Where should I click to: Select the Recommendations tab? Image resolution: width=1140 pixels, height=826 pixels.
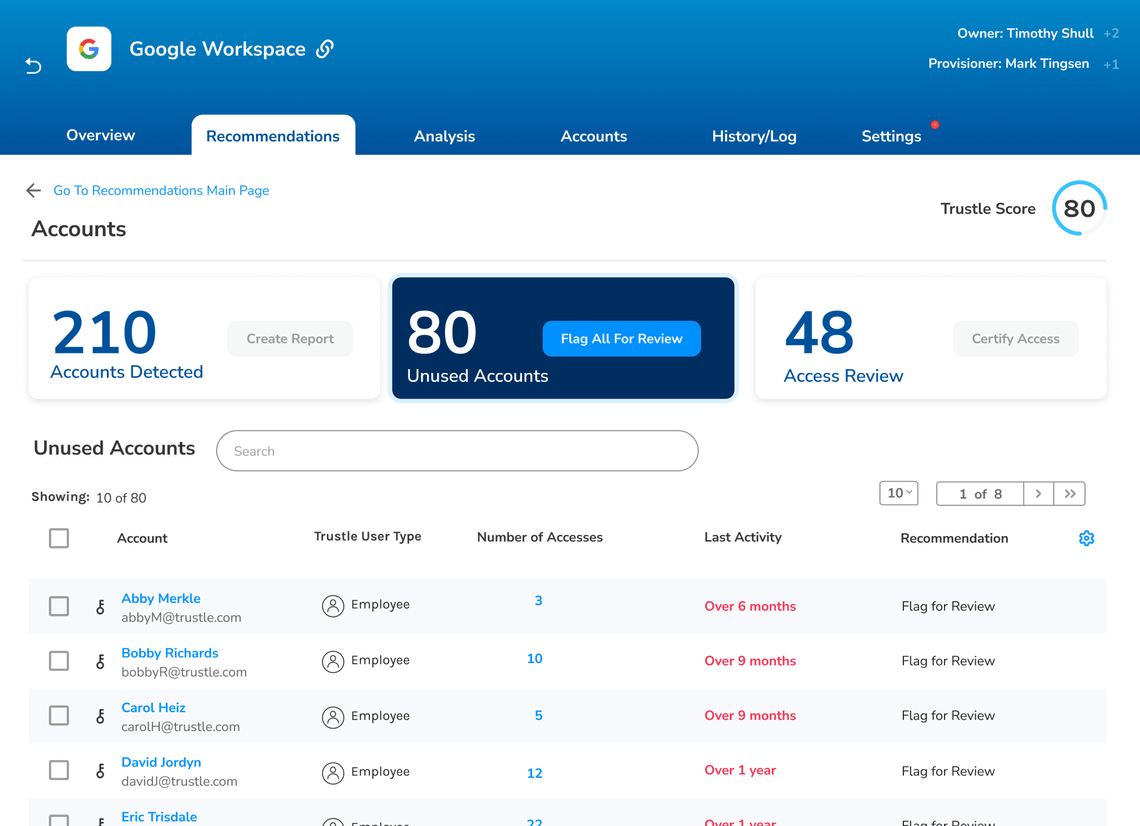point(273,136)
